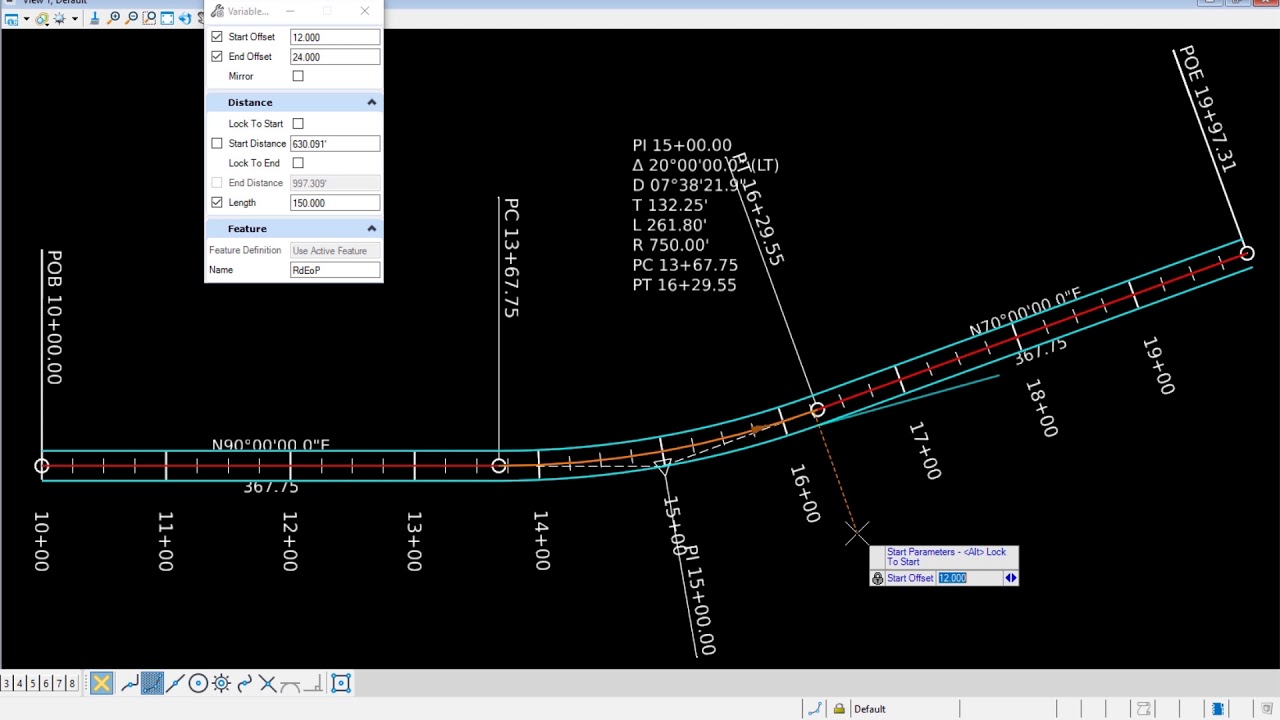The height and width of the screenshot is (720, 1280).
Task: Select the Near snap mode
Action: pyautogui.click(x=130, y=684)
